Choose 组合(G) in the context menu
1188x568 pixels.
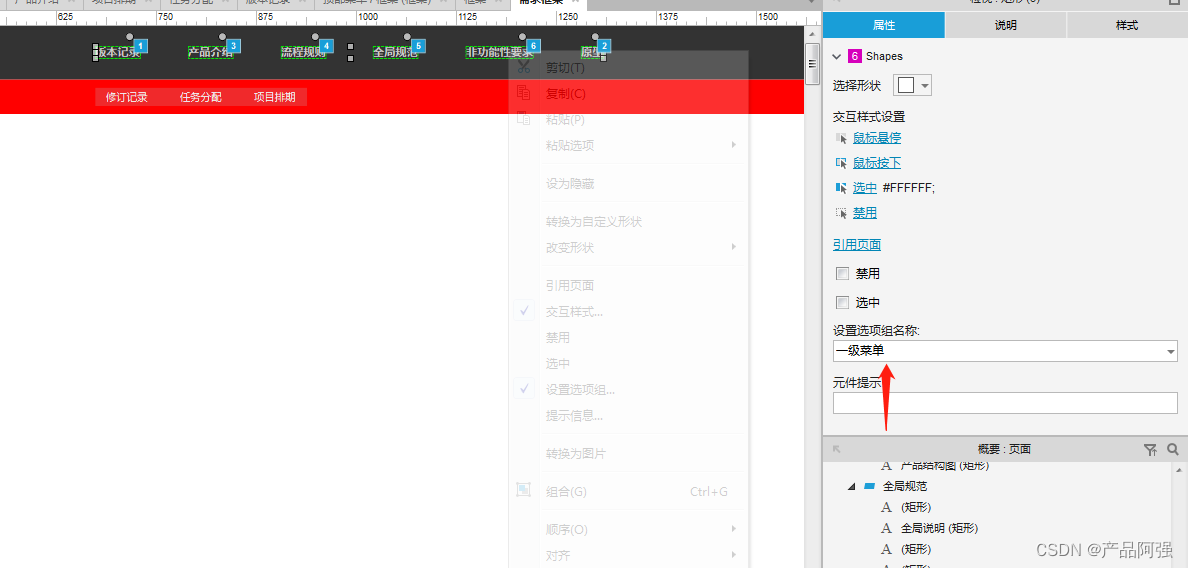[x=628, y=492]
